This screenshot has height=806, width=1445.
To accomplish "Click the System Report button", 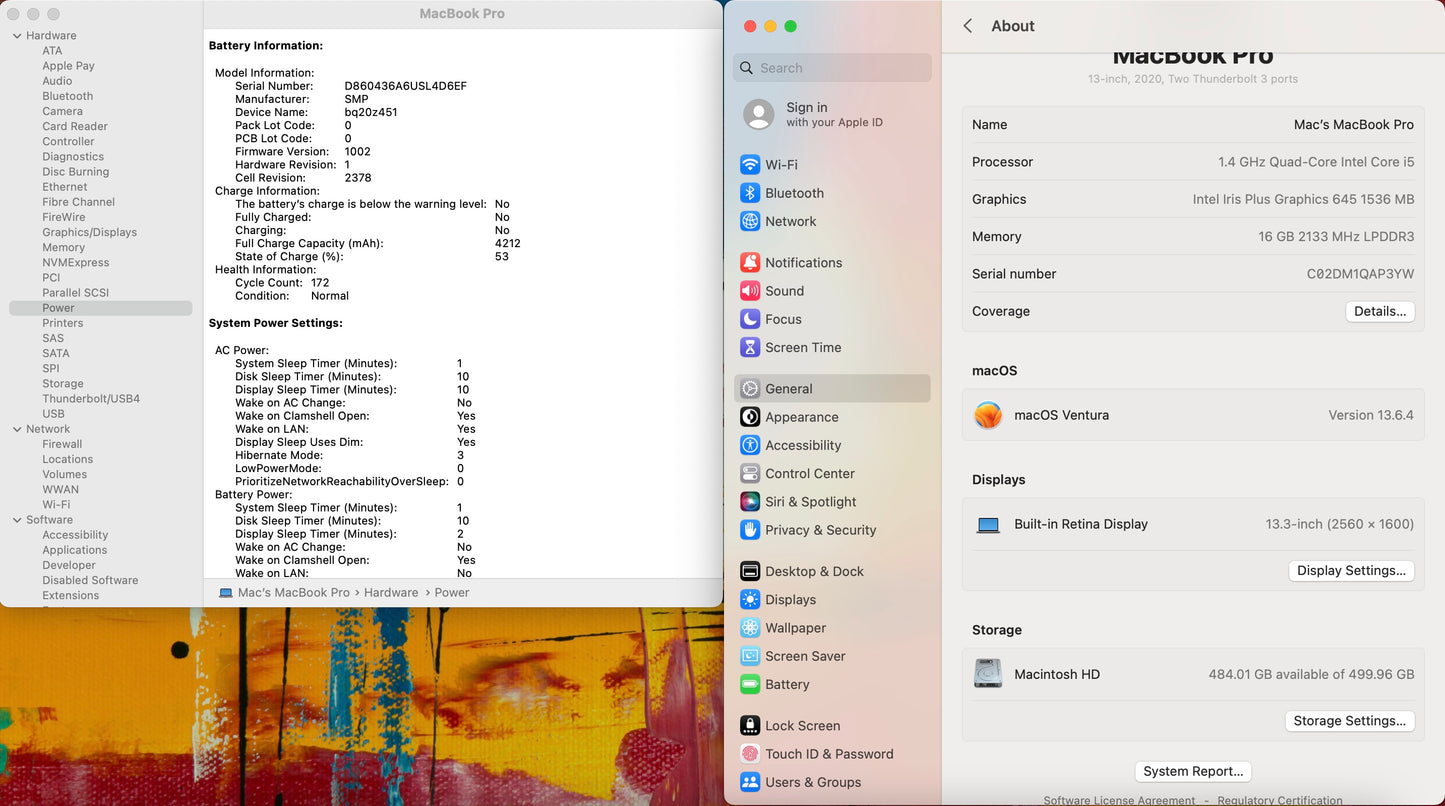I will [1193, 771].
